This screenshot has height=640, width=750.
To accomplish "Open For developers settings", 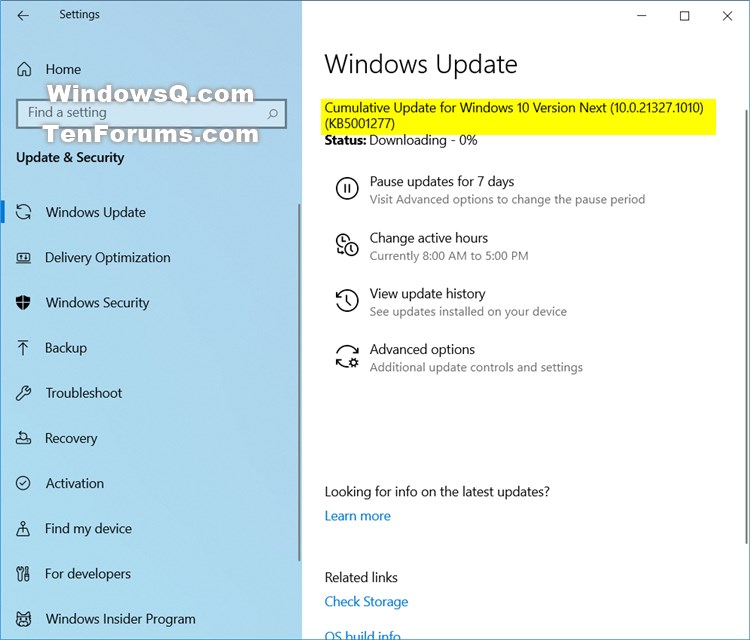I will (x=88, y=574).
